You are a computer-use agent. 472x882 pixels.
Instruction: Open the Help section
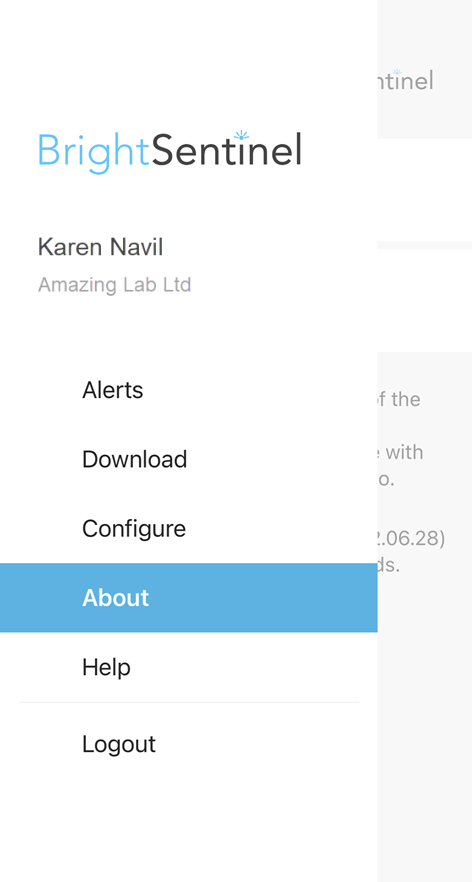(x=188, y=667)
